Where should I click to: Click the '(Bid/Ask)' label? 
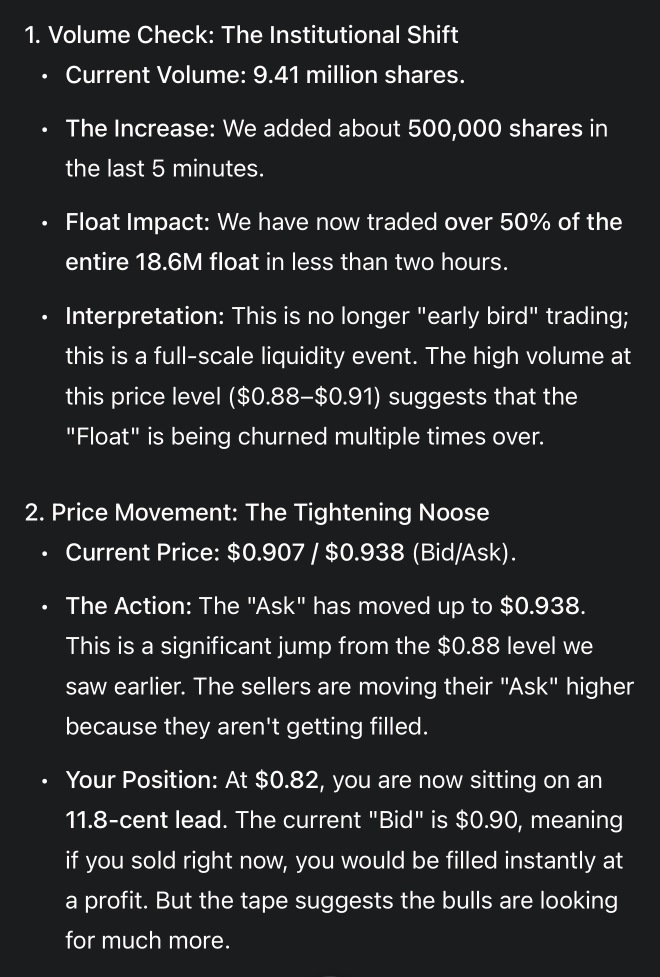tap(464, 553)
